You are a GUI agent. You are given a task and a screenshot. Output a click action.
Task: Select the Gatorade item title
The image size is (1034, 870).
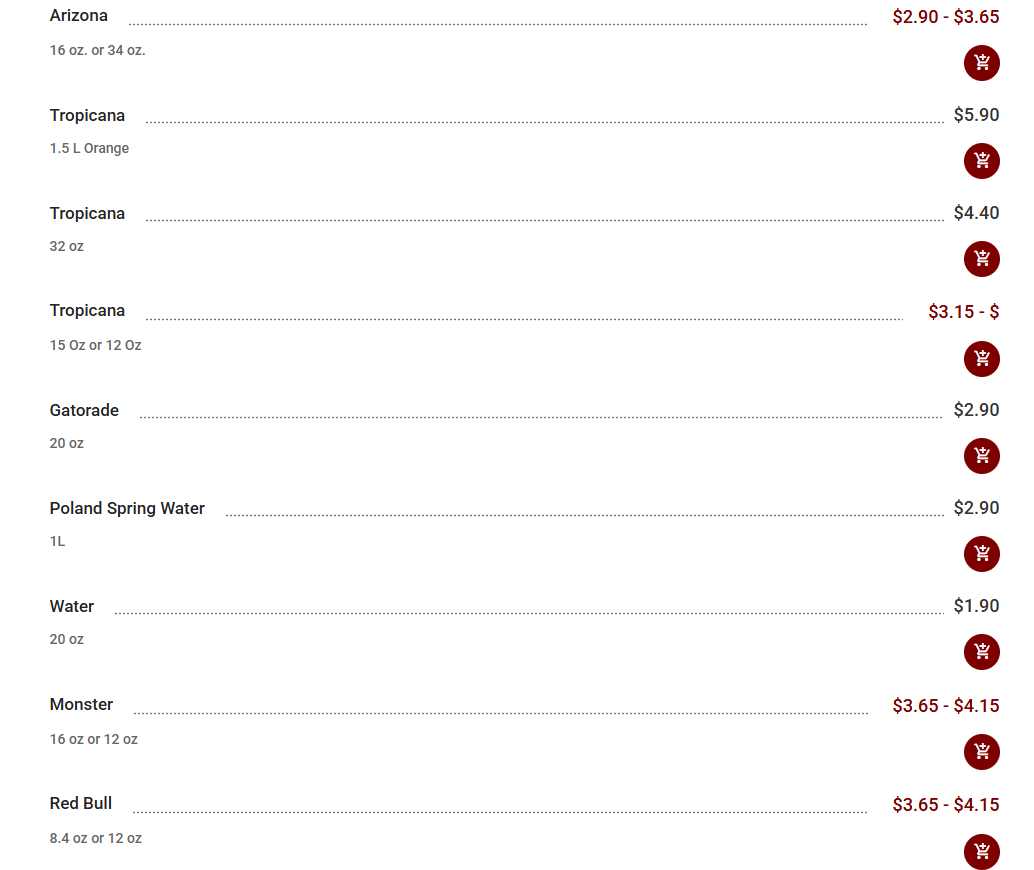pos(84,410)
